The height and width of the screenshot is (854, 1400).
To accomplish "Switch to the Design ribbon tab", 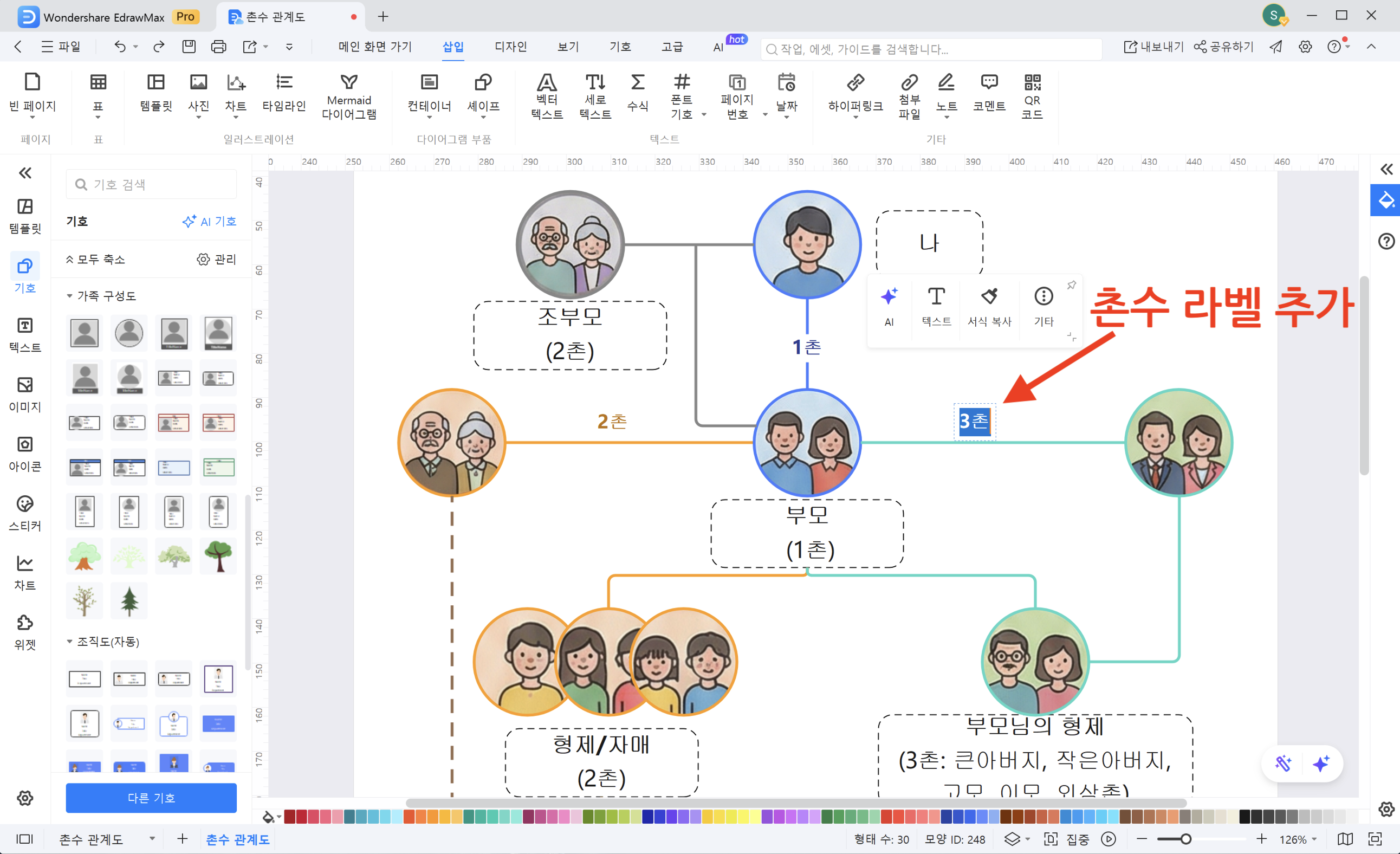I will click(510, 47).
